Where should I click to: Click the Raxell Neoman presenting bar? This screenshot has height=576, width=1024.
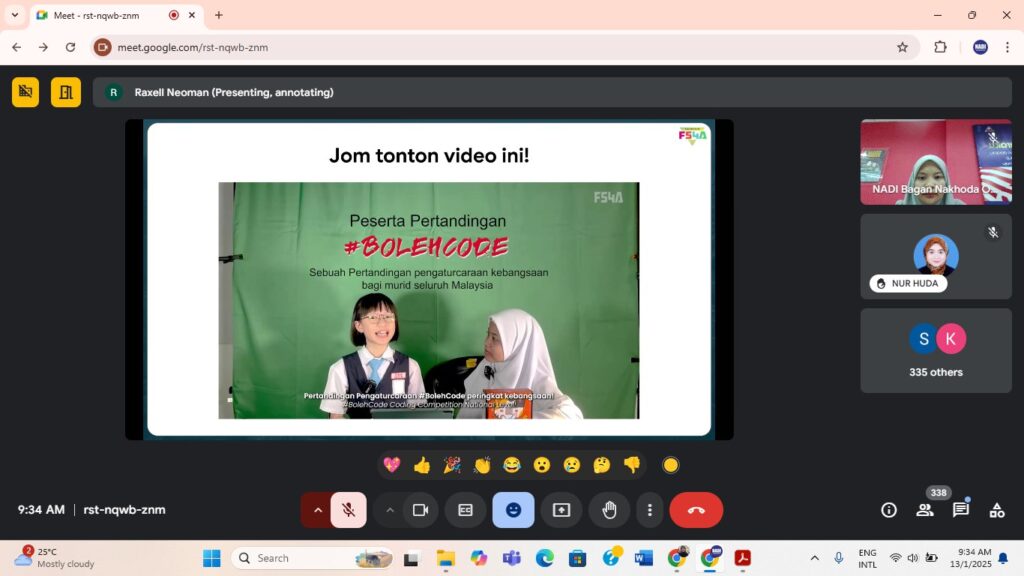[x=552, y=92]
